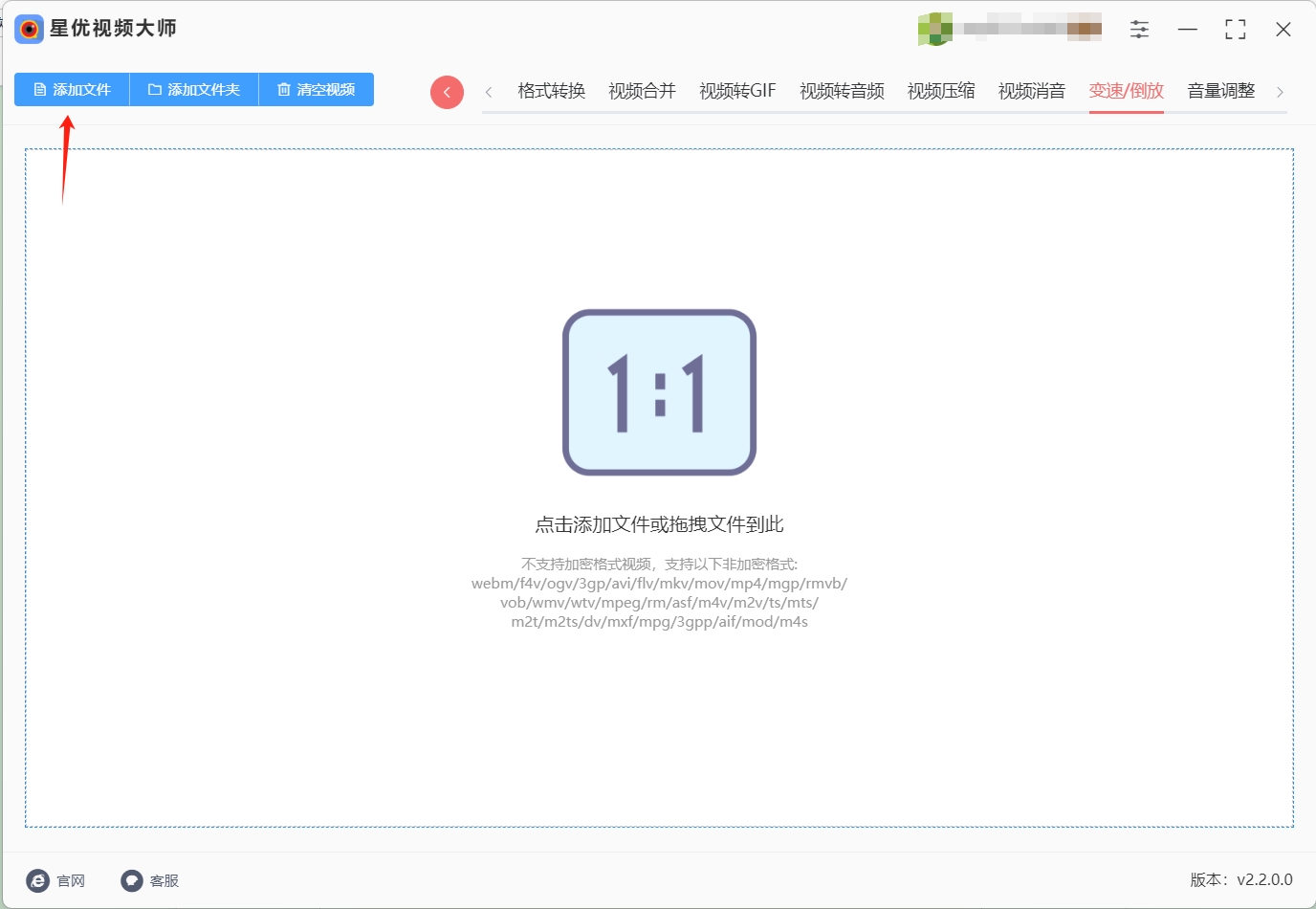
Task: Select the 变速/倒放 tab
Action: [x=1127, y=91]
